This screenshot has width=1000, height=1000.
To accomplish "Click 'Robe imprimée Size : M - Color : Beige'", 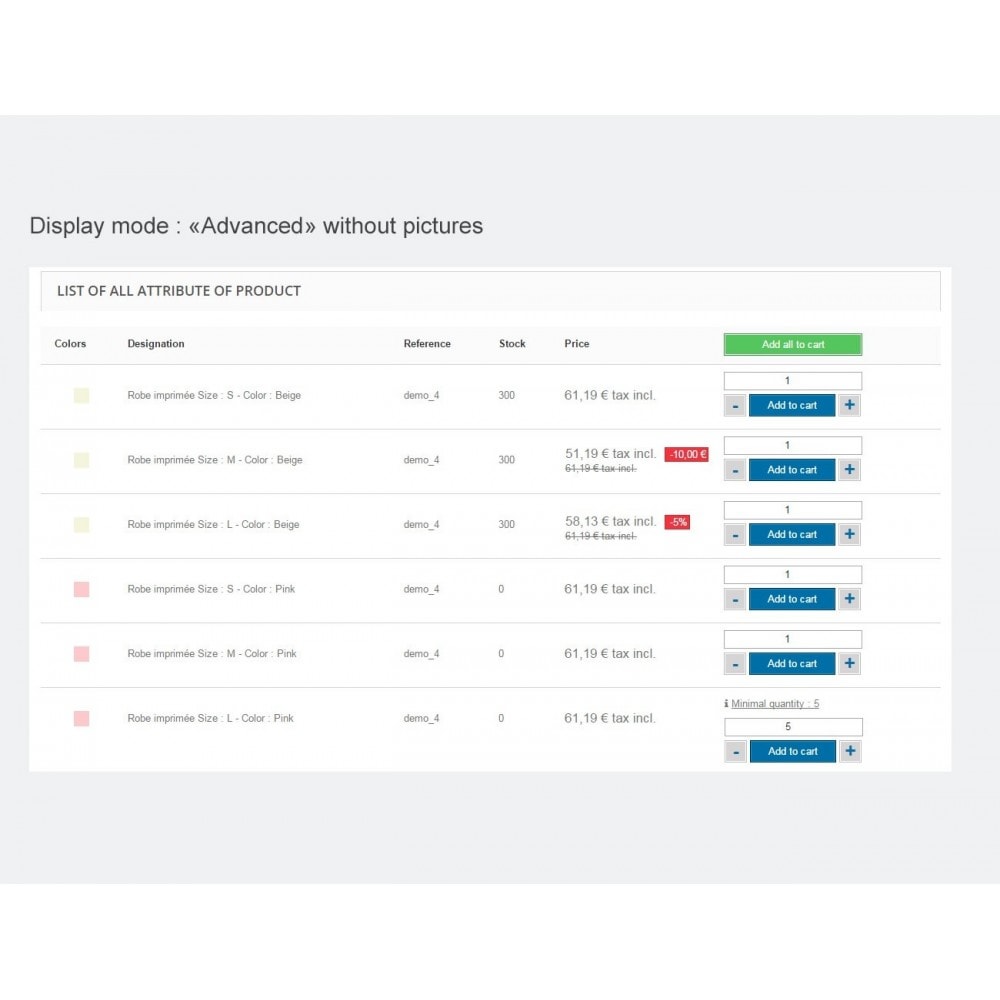I will click(x=215, y=460).
